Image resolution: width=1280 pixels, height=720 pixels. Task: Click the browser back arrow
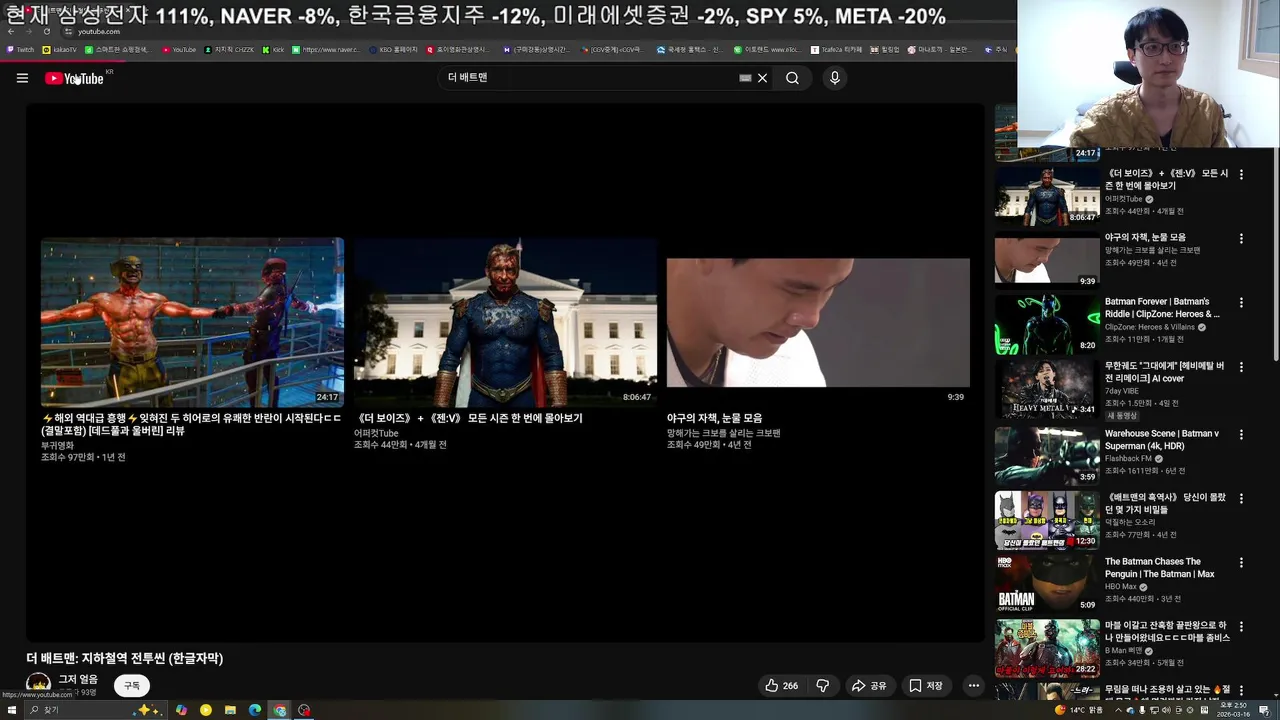pos(12,31)
